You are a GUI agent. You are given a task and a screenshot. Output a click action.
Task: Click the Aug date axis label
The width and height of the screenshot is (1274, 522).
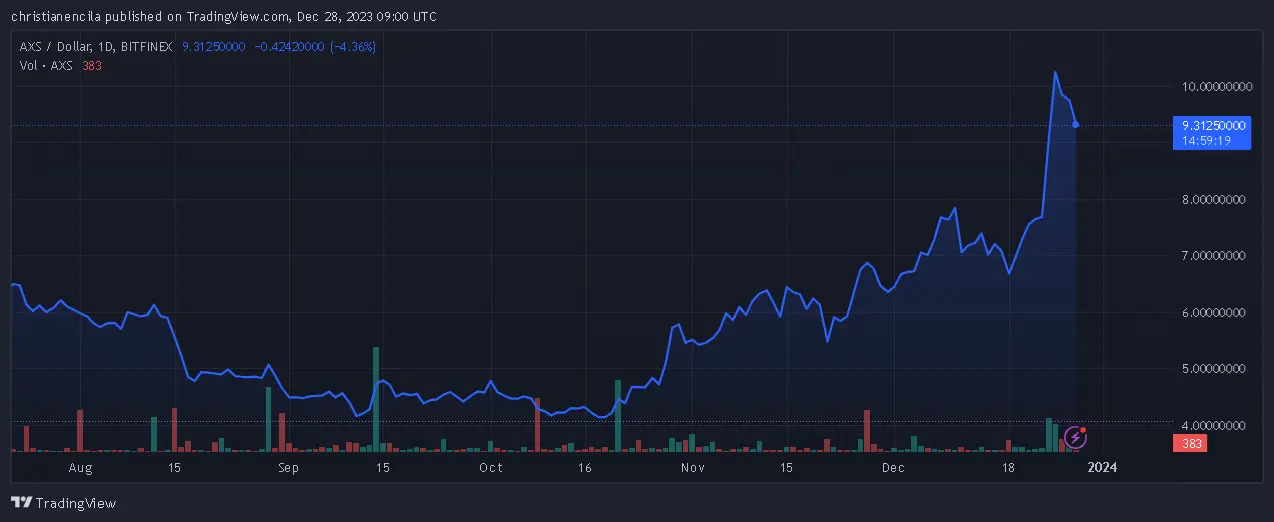click(81, 467)
